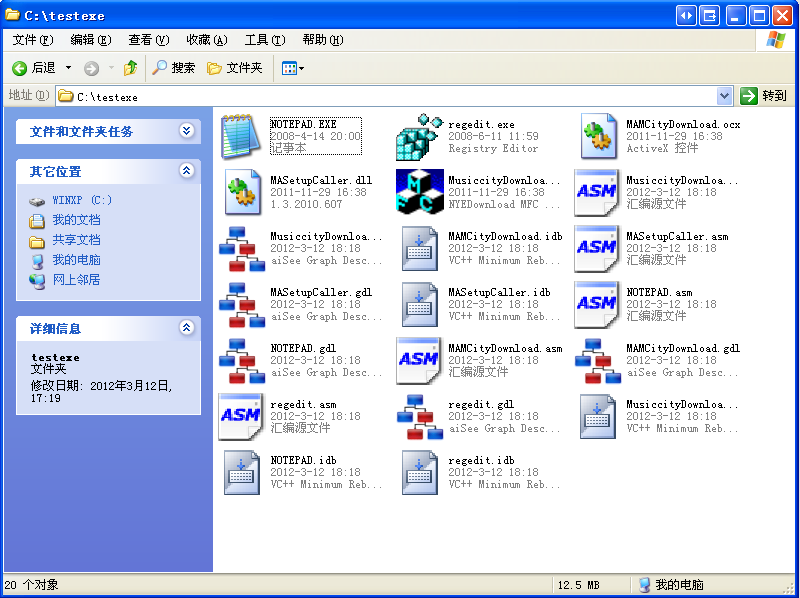Select the NOTEPAD.gdl graph icon

[241, 361]
